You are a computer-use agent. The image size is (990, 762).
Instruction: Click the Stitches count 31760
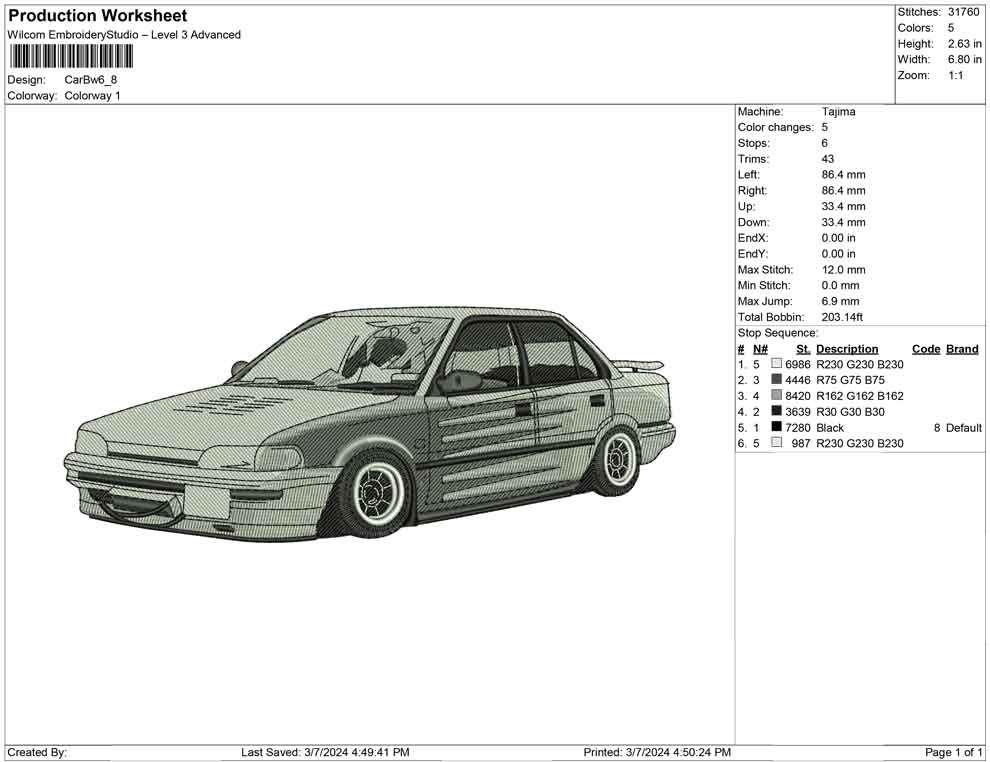pyautogui.click(x=964, y=12)
